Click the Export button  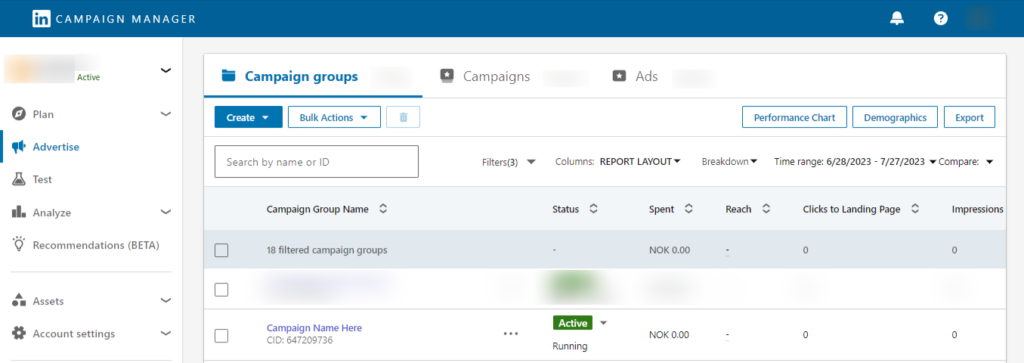(x=969, y=118)
